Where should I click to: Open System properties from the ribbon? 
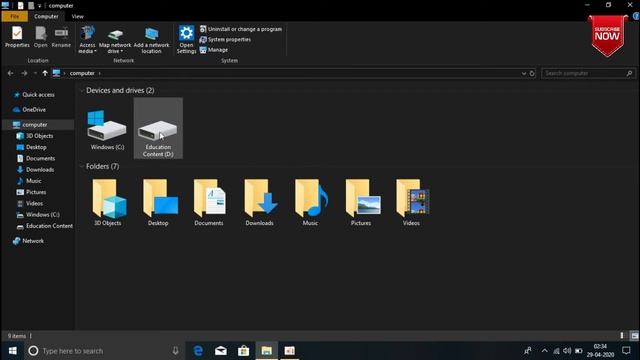225,40
